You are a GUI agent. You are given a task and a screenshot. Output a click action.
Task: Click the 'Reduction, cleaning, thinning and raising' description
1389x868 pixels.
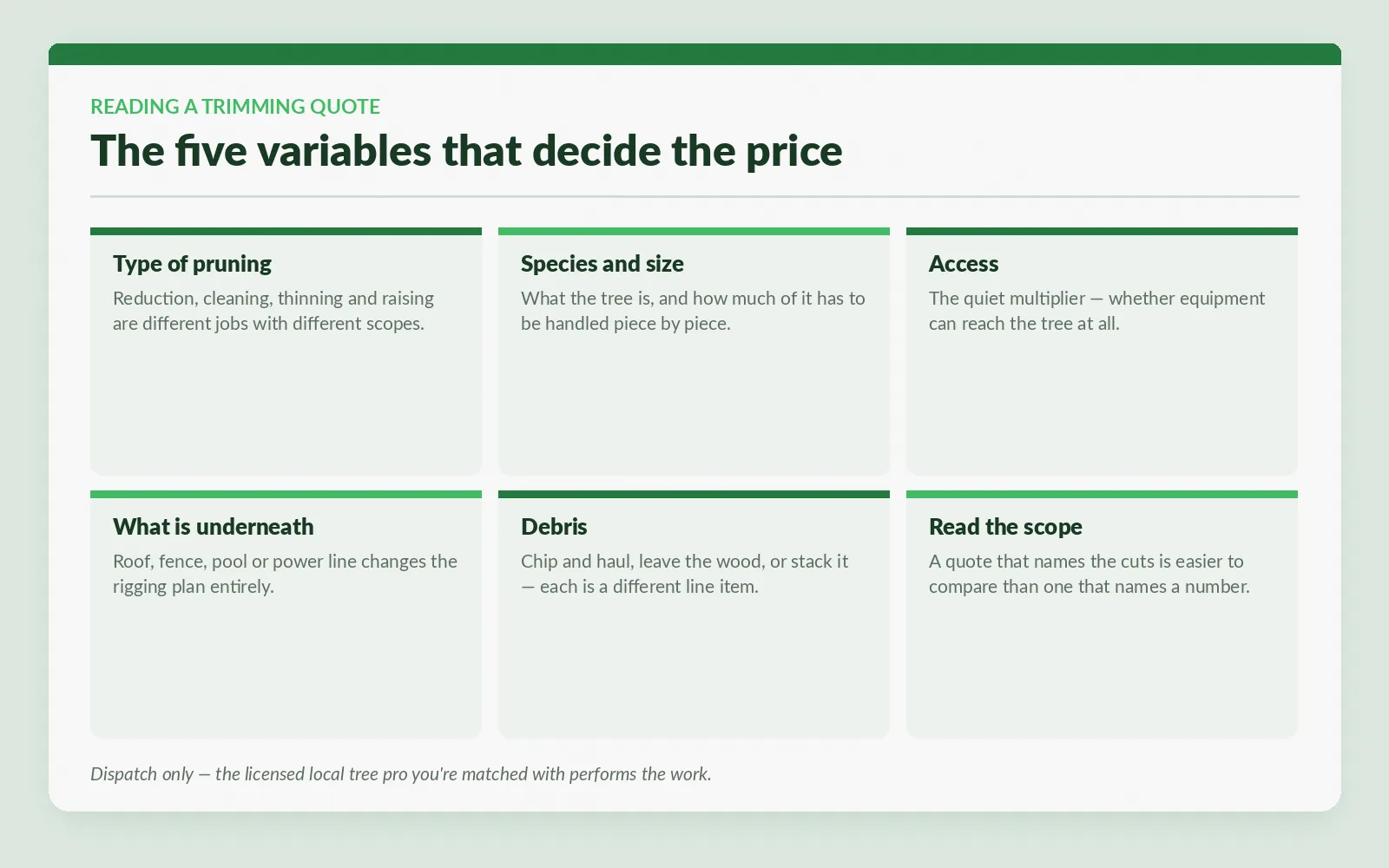tap(273, 311)
